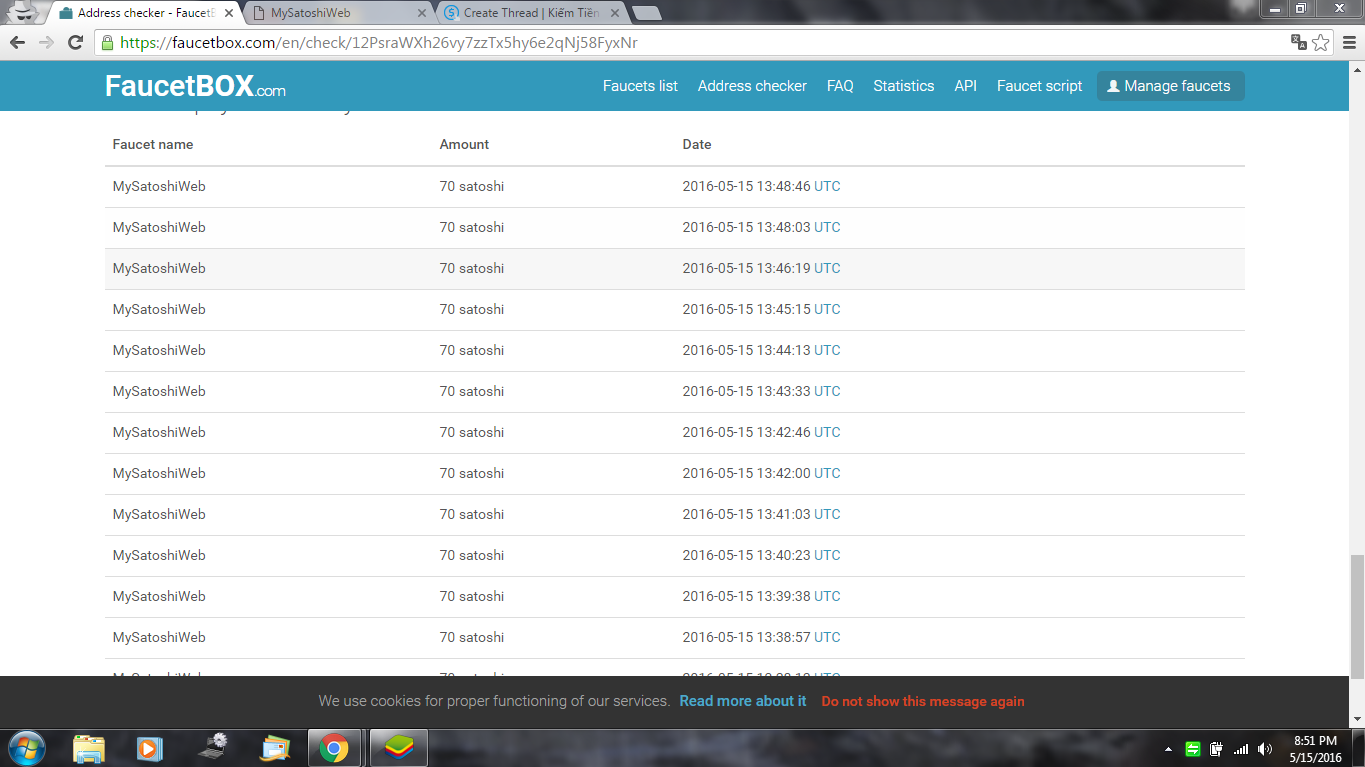The height and width of the screenshot is (767, 1365).
Task: Click the incognito spy icon
Action: point(24,12)
